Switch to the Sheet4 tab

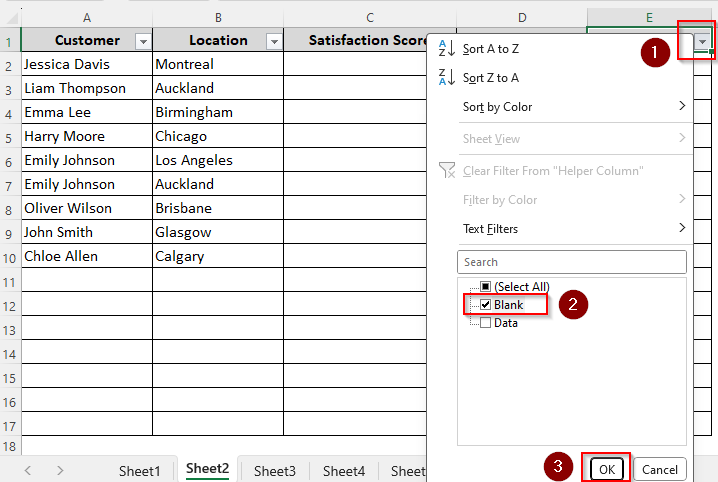pos(344,471)
